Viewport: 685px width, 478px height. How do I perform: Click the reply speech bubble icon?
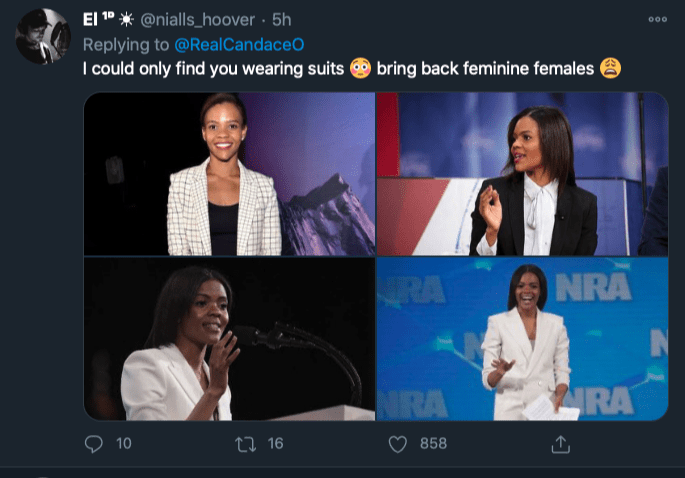tap(94, 443)
